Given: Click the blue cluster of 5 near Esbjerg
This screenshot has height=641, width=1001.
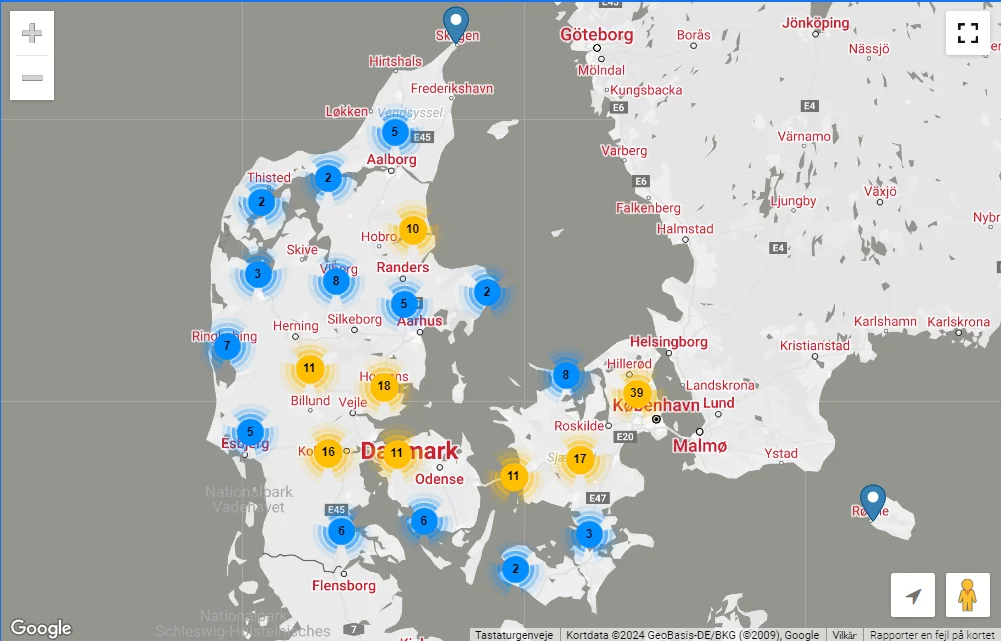Looking at the screenshot, I should click(x=250, y=432).
